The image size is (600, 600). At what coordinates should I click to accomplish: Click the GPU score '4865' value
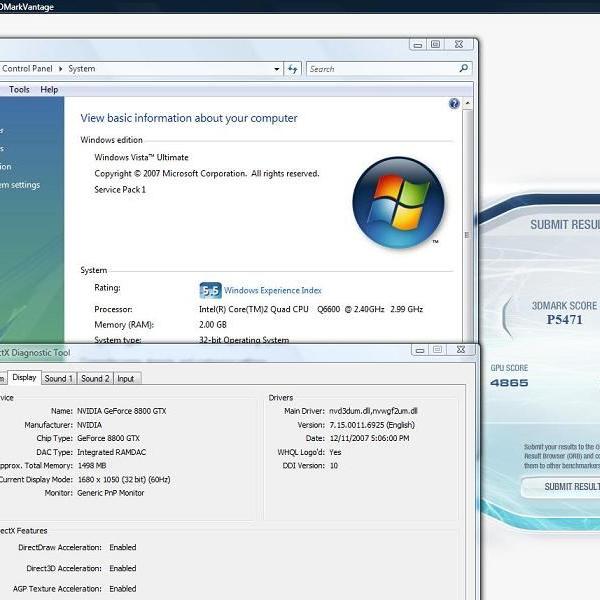tap(509, 383)
